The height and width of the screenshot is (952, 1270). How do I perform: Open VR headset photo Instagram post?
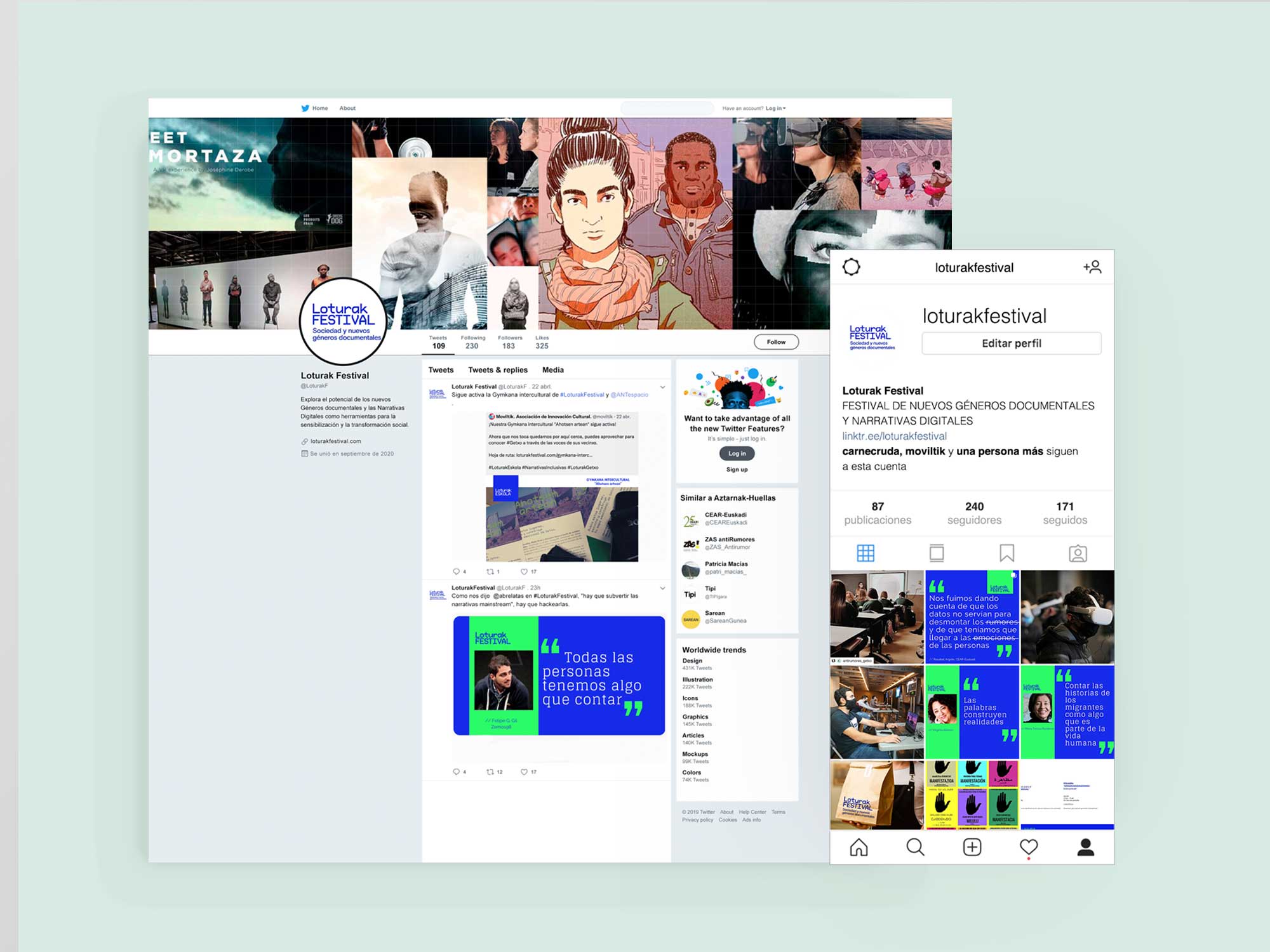[1067, 617]
